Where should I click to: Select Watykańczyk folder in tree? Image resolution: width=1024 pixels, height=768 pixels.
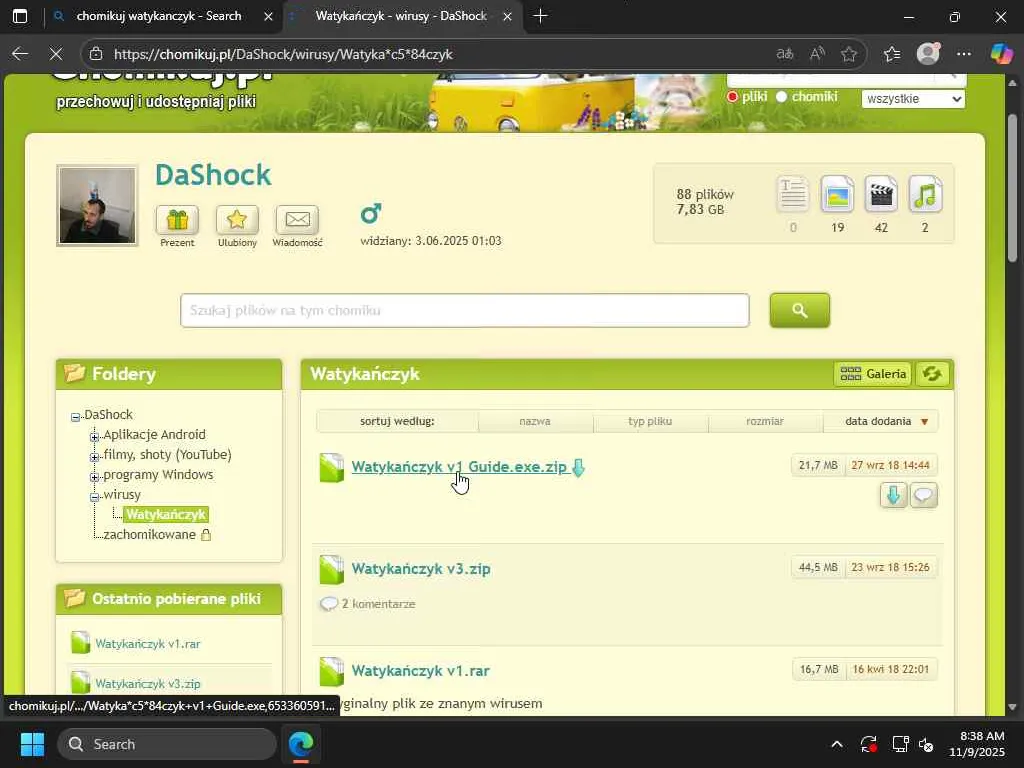click(166, 515)
